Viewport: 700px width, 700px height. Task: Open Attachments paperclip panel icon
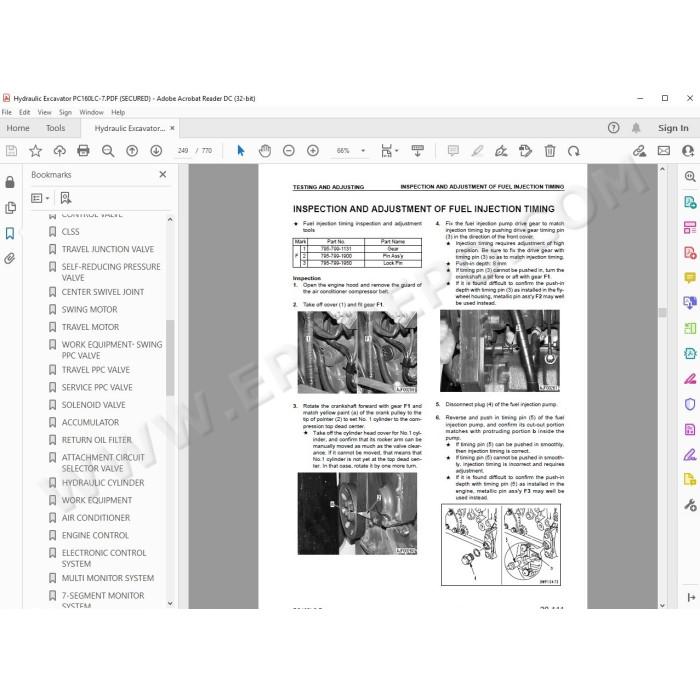(x=10, y=258)
